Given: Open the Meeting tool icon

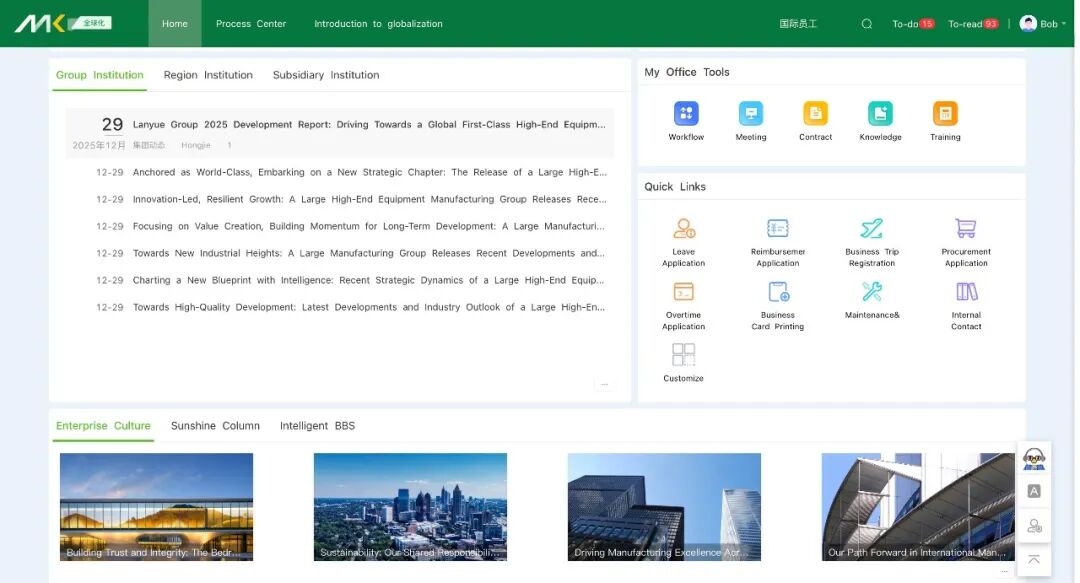Looking at the screenshot, I should tap(750, 114).
